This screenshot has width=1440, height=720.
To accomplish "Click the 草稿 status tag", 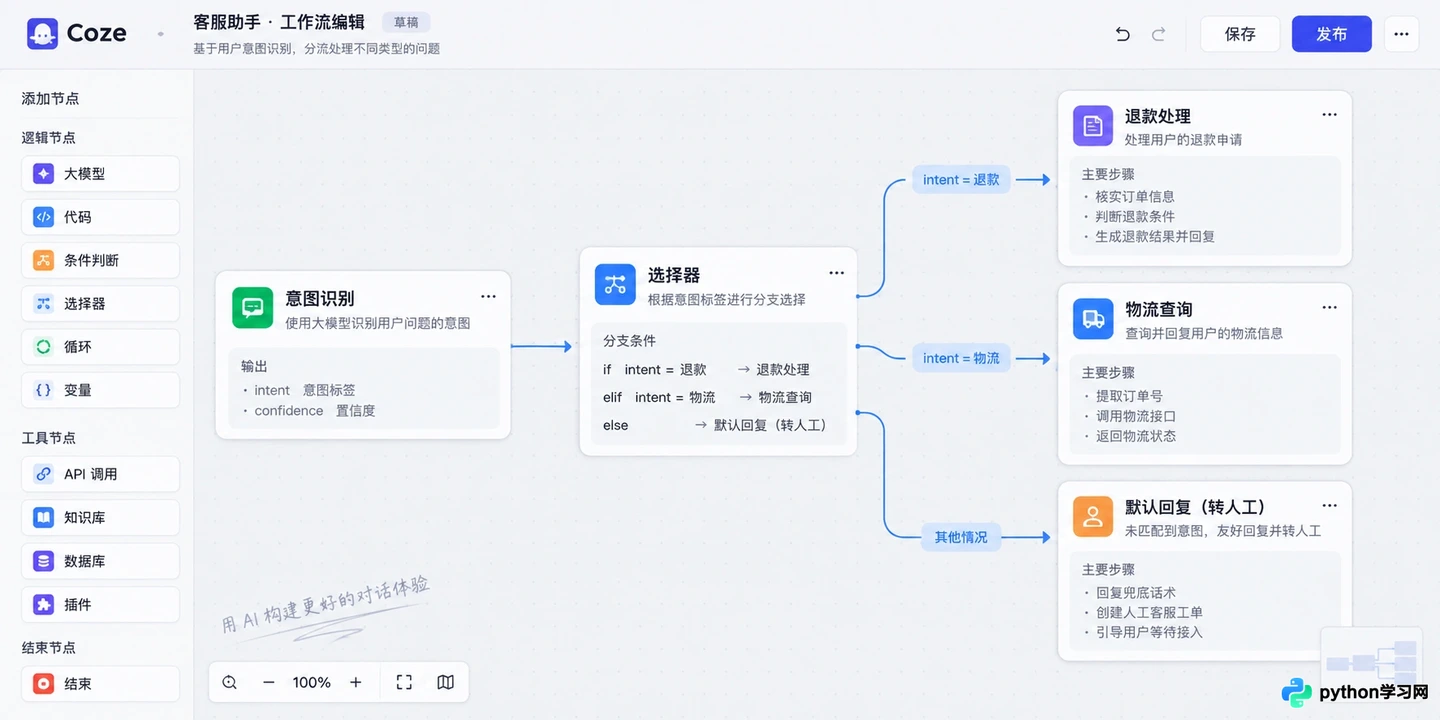I will click(x=406, y=22).
